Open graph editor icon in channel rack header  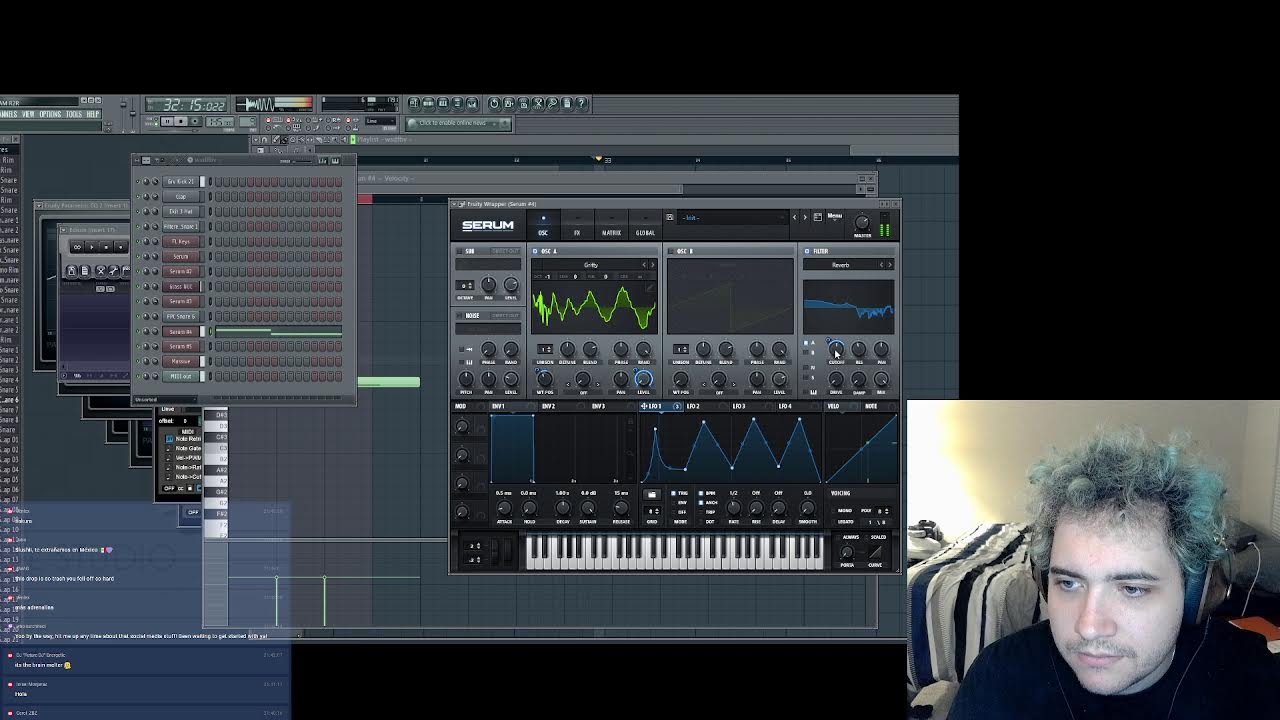(322, 161)
